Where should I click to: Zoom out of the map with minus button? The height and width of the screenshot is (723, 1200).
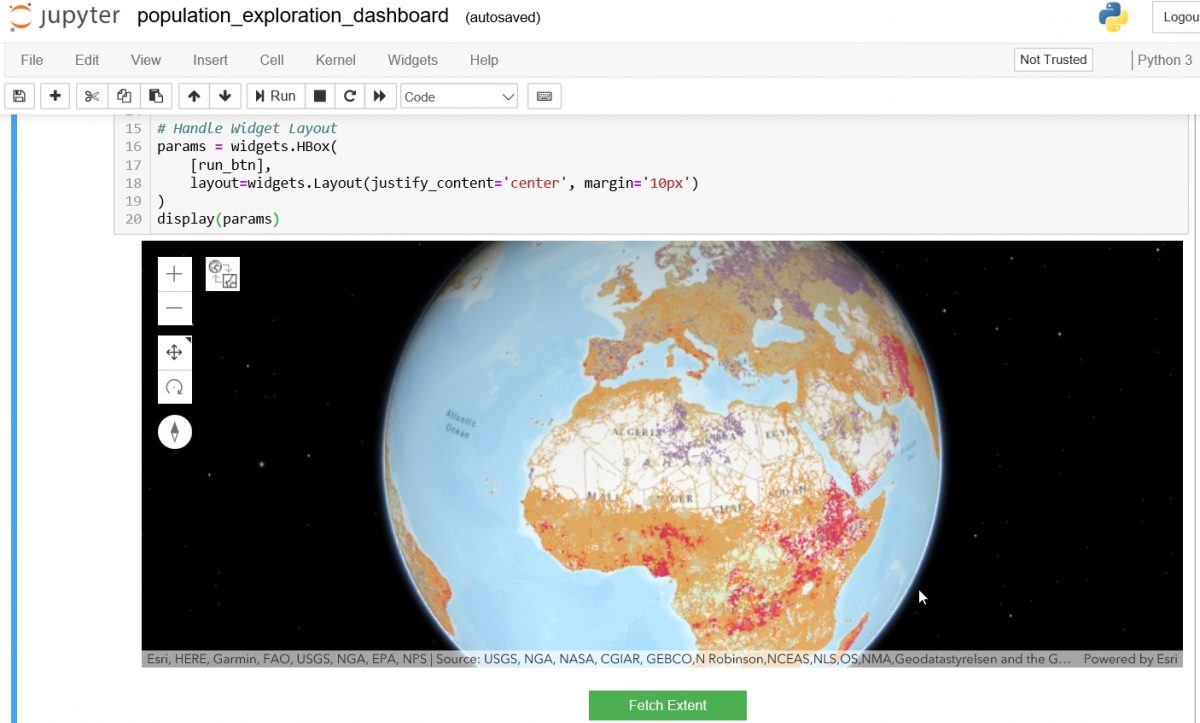[x=174, y=307]
